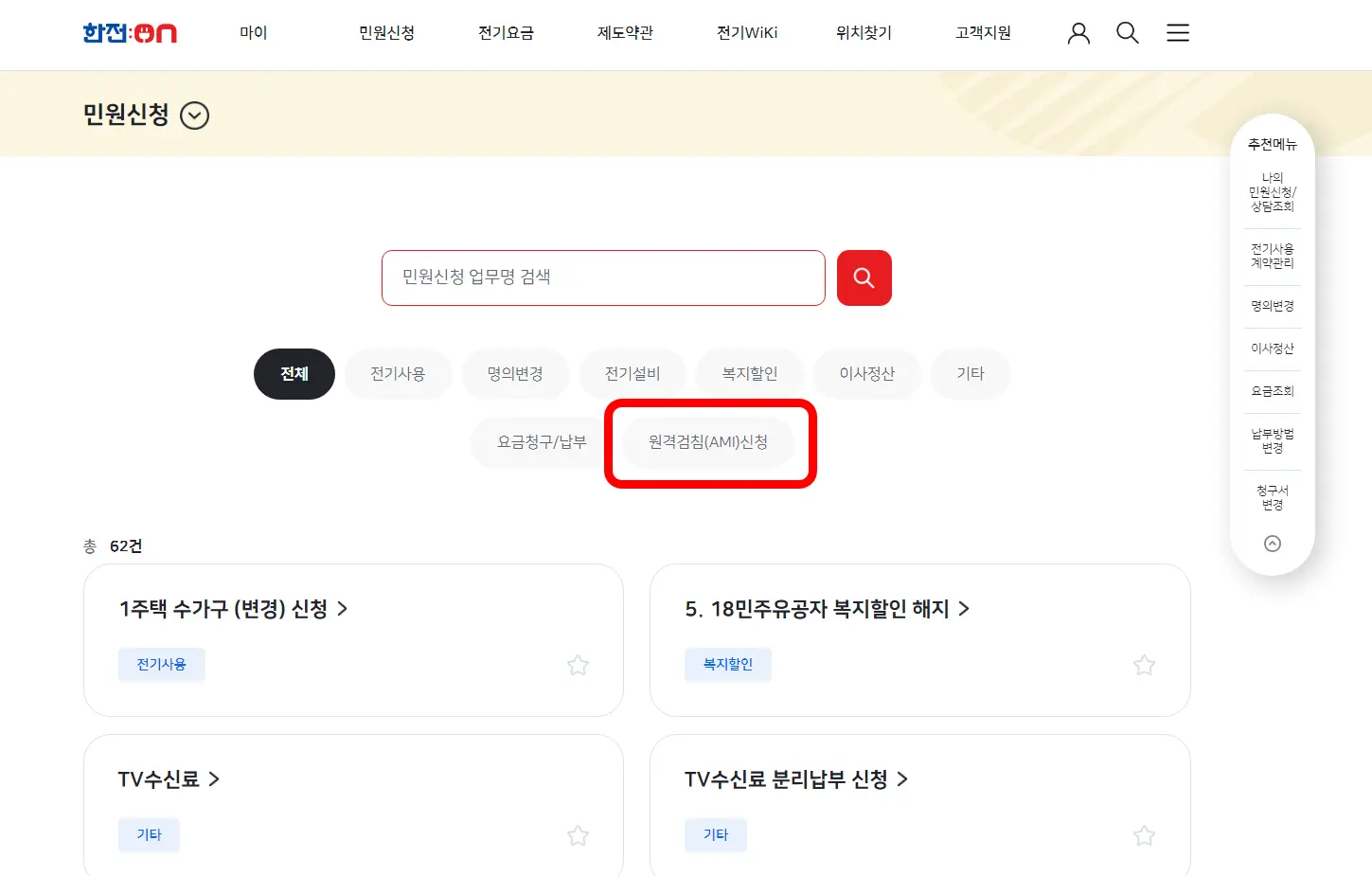Open the 전기요금 menu

(x=505, y=32)
